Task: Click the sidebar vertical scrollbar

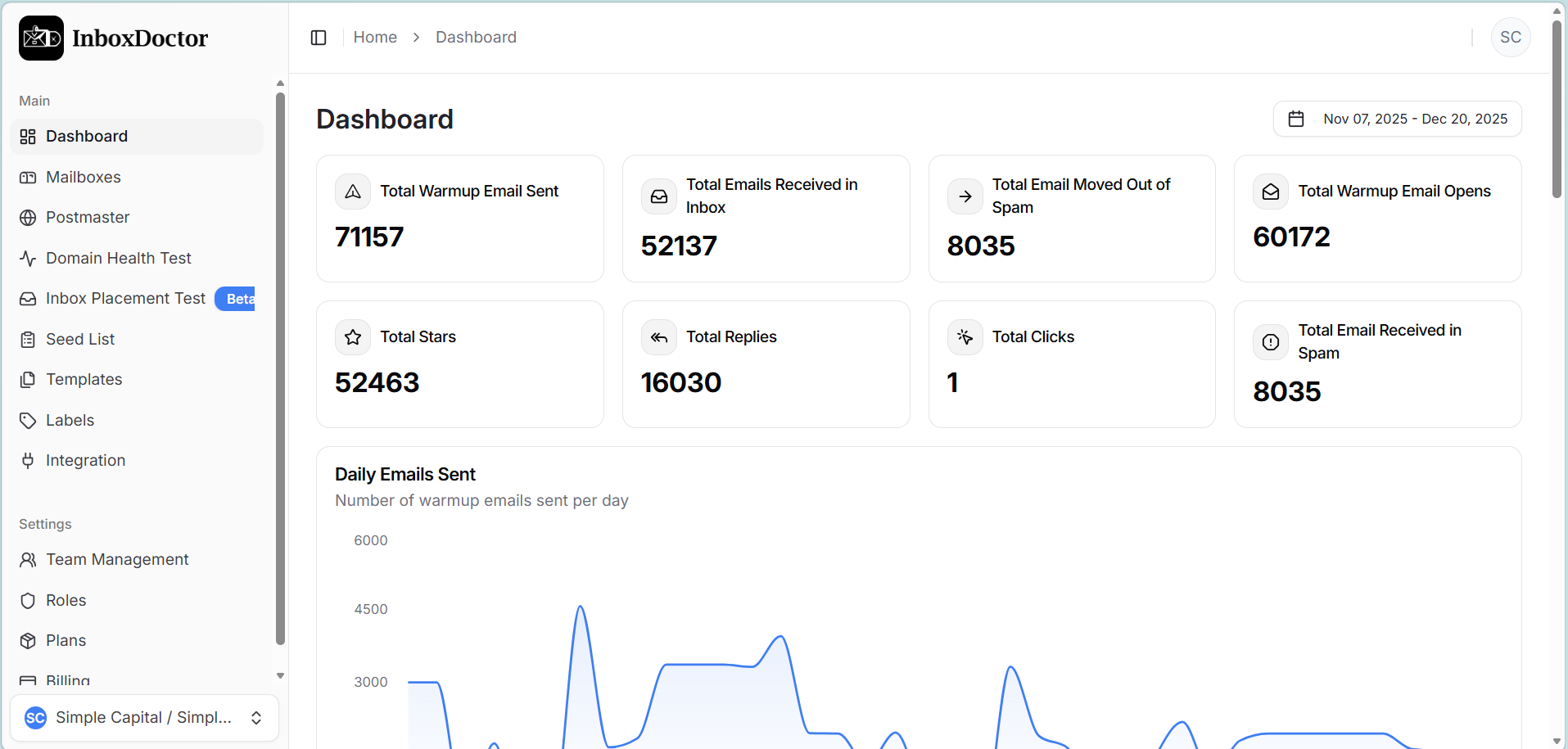Action: pyautogui.click(x=280, y=368)
